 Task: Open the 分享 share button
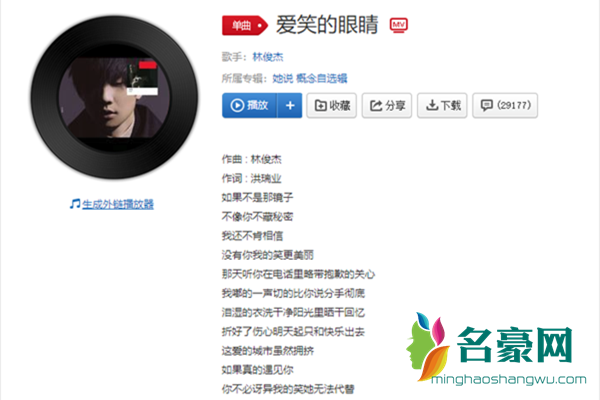pos(387,105)
